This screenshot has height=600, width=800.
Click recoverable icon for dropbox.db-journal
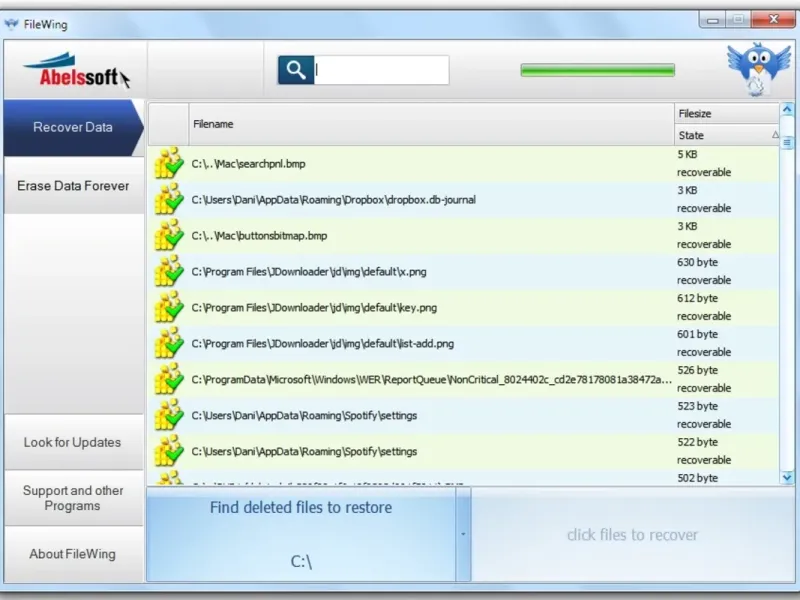coord(169,199)
